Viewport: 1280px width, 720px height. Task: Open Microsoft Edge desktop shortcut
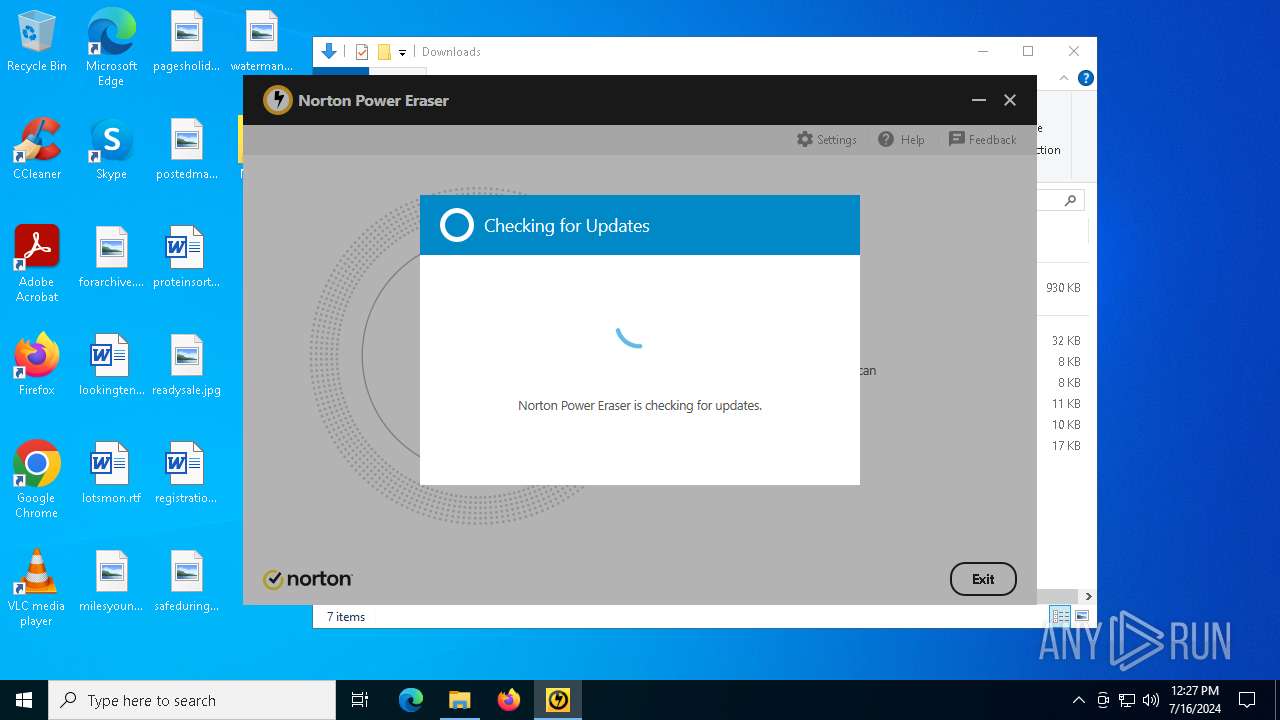tap(111, 47)
